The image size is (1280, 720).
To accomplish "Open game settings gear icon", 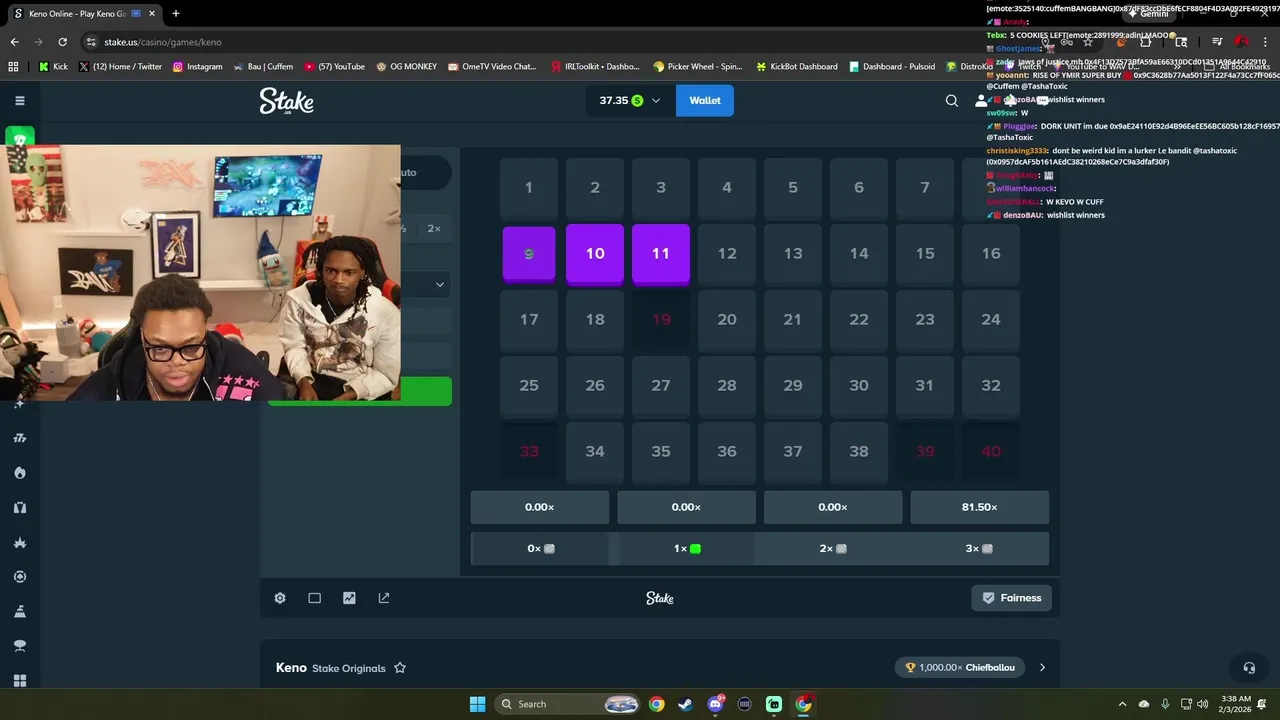I will pos(280,598).
